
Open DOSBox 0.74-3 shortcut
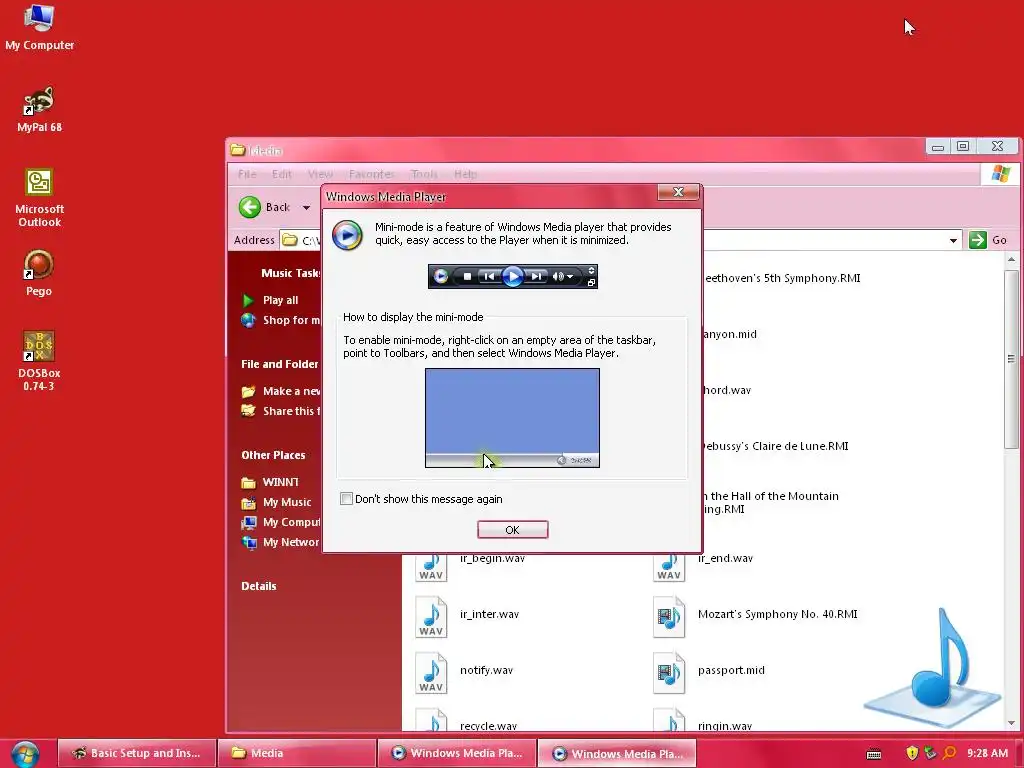point(39,360)
